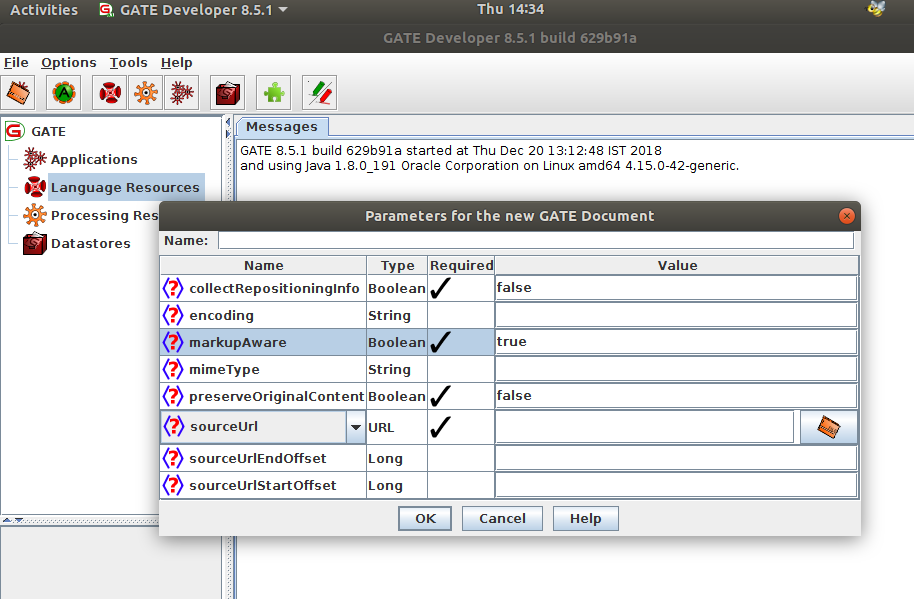Open the sourceUrl file browser icon
Screen dimensions: 914x599
(828, 426)
